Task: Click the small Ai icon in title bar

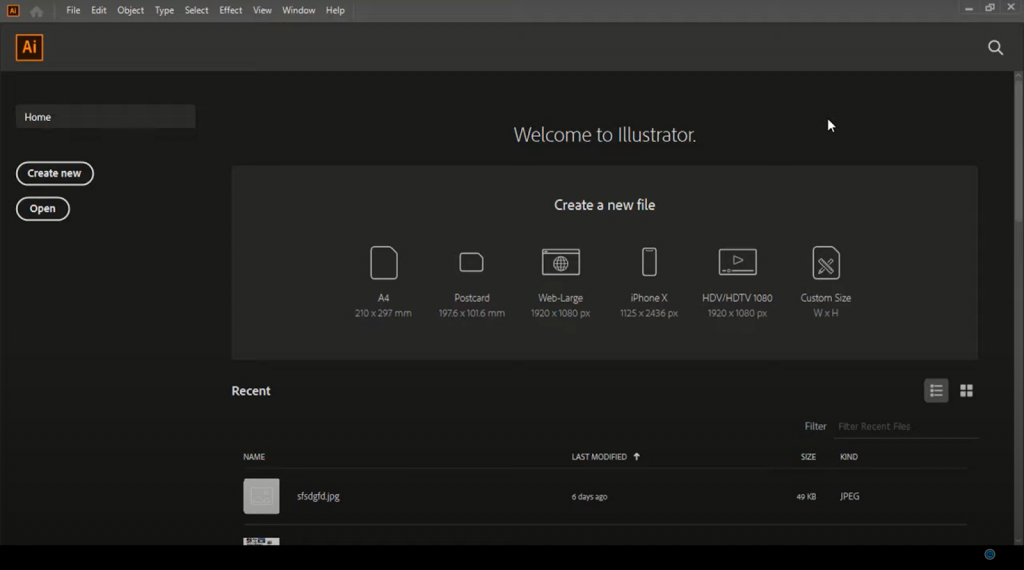Action: (13, 10)
